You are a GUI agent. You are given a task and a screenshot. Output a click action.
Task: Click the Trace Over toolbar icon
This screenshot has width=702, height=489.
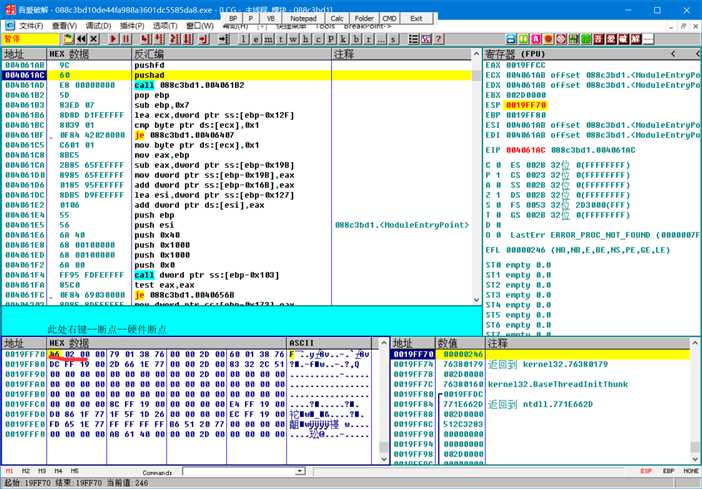pos(188,39)
